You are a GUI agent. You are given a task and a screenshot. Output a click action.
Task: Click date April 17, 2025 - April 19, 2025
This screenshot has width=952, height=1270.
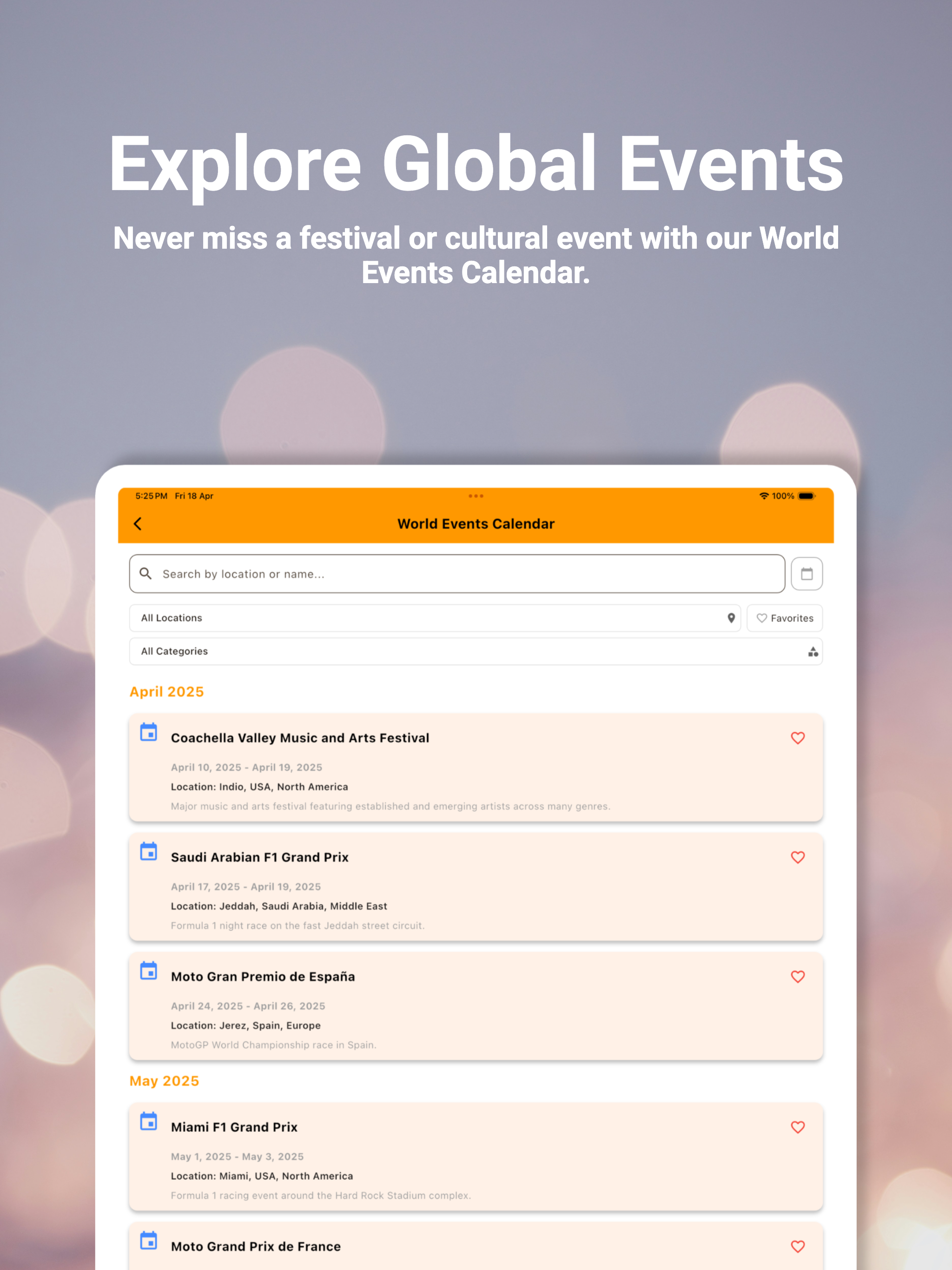pyautogui.click(x=246, y=886)
